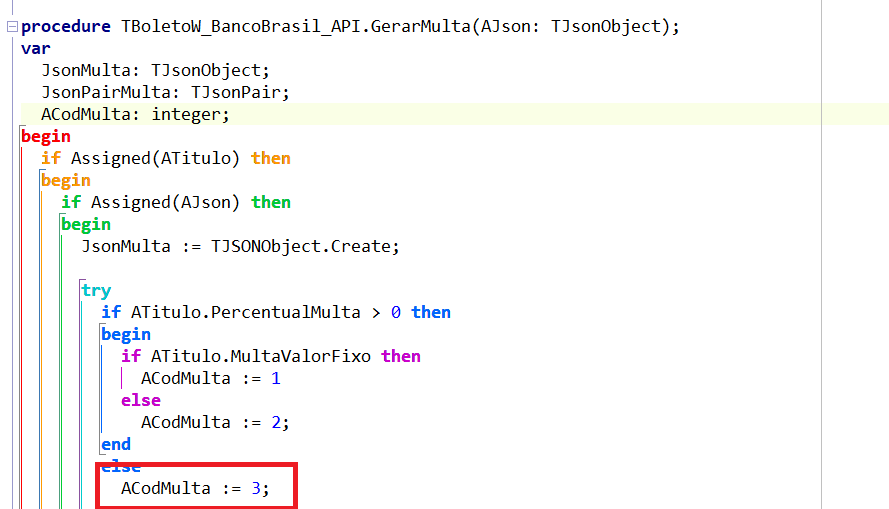Image resolution: width=889 pixels, height=509 pixels.
Task: Click the try keyword
Action: (96, 291)
